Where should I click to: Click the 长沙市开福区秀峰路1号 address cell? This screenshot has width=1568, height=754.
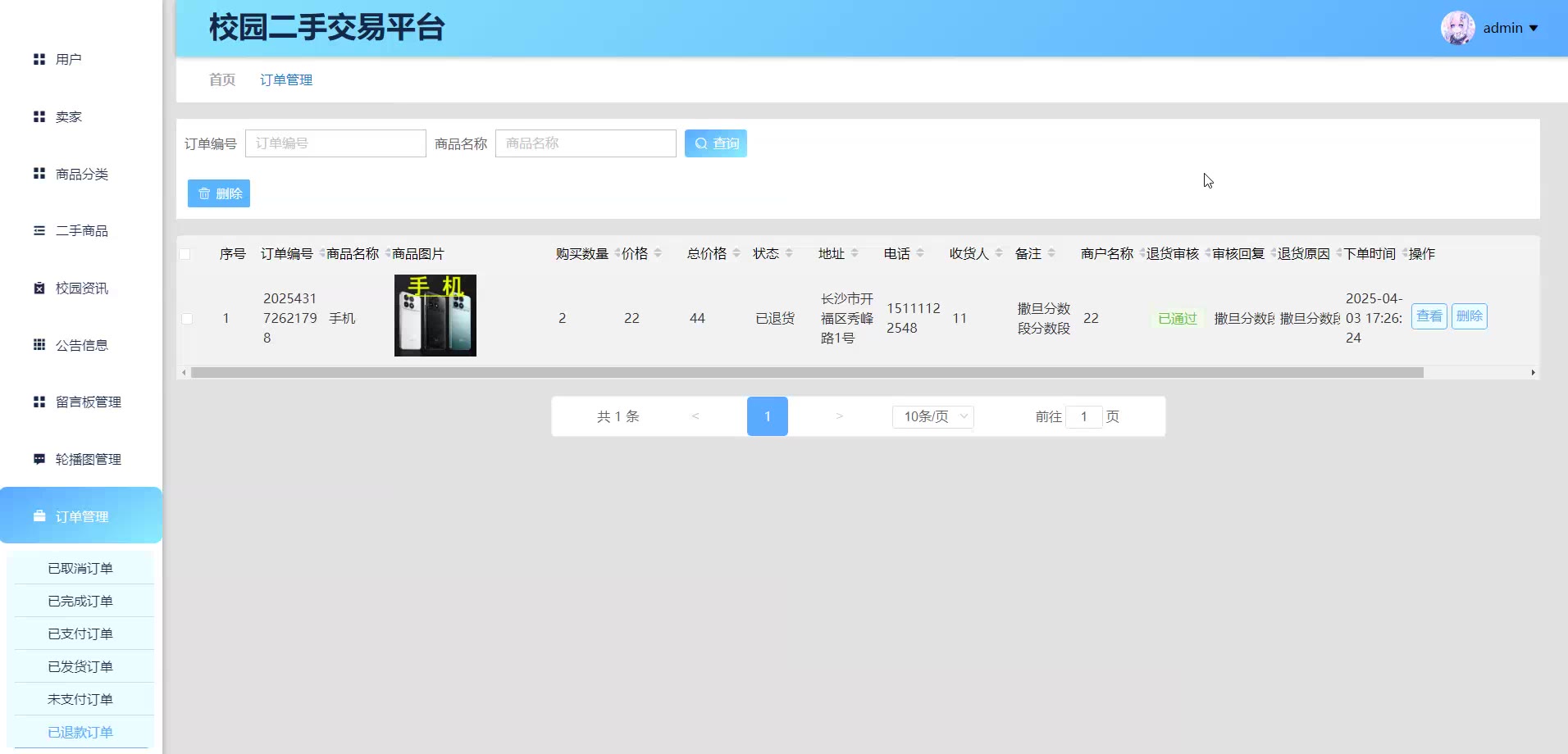pyautogui.click(x=847, y=318)
